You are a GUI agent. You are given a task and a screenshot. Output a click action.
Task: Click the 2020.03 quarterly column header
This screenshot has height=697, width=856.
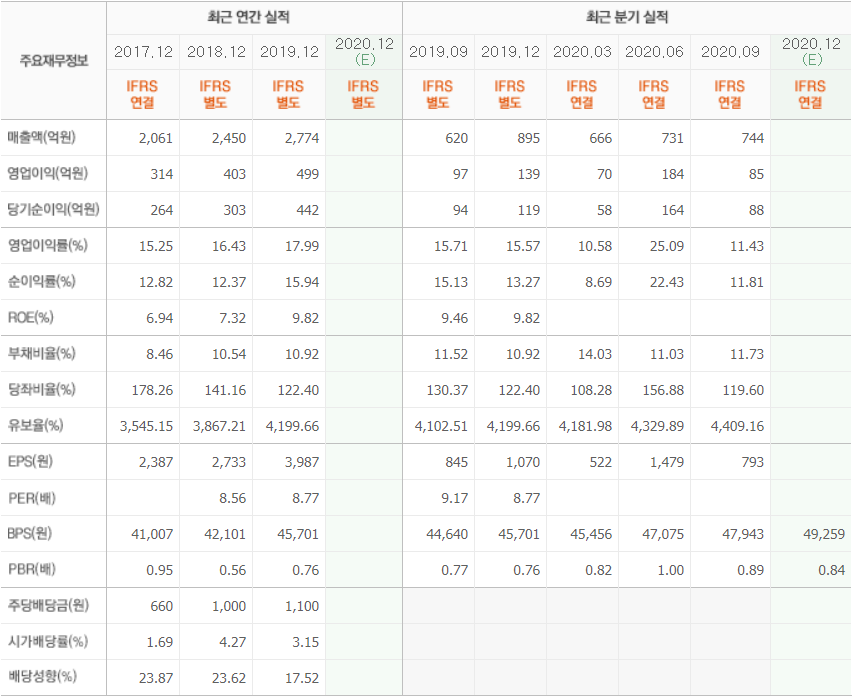(x=581, y=52)
